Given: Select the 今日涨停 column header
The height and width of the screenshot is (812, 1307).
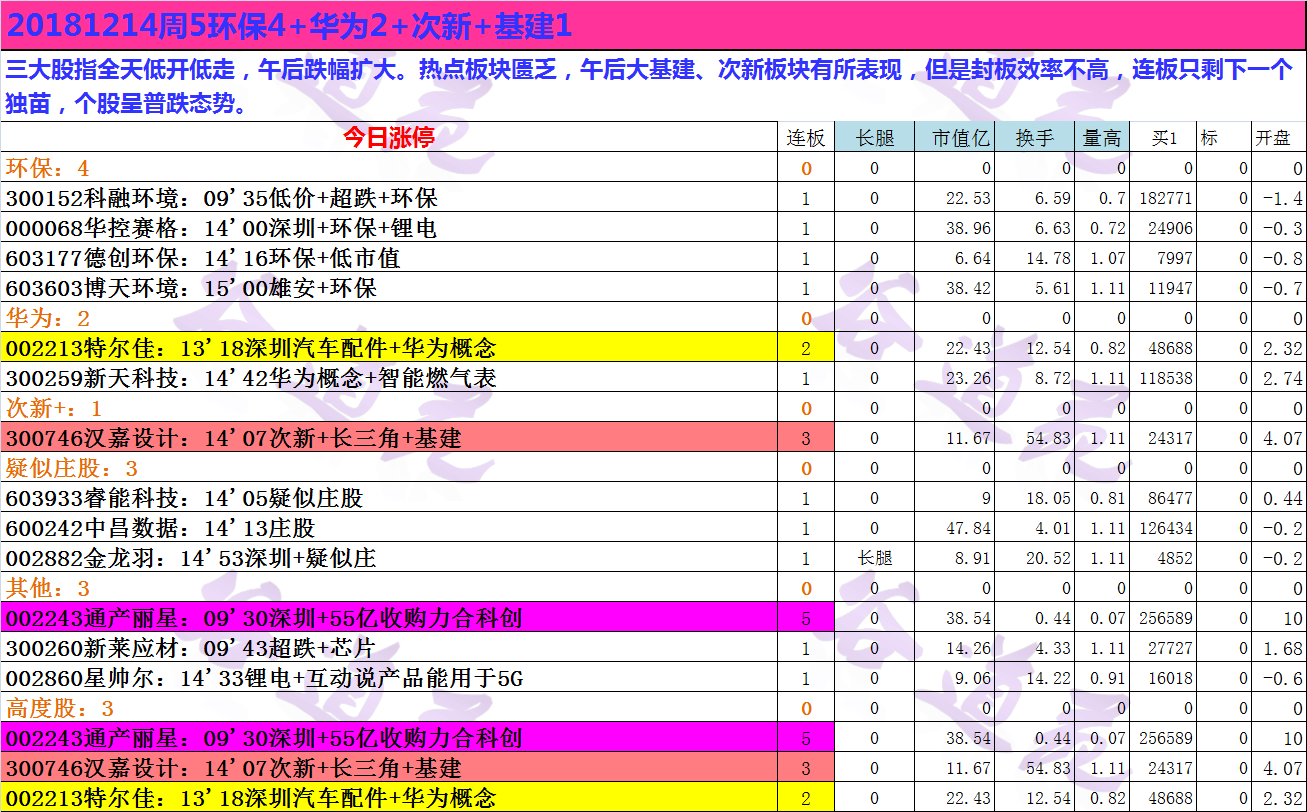Looking at the screenshot, I should tap(389, 138).
